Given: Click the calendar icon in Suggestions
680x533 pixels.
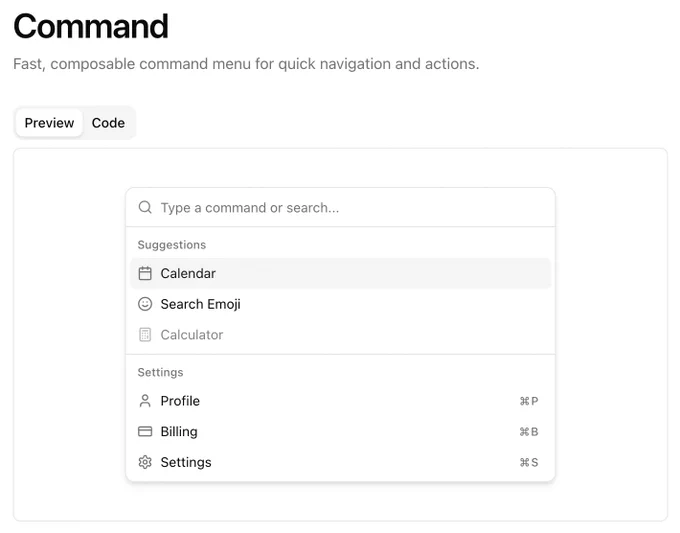Looking at the screenshot, I should 145,273.
